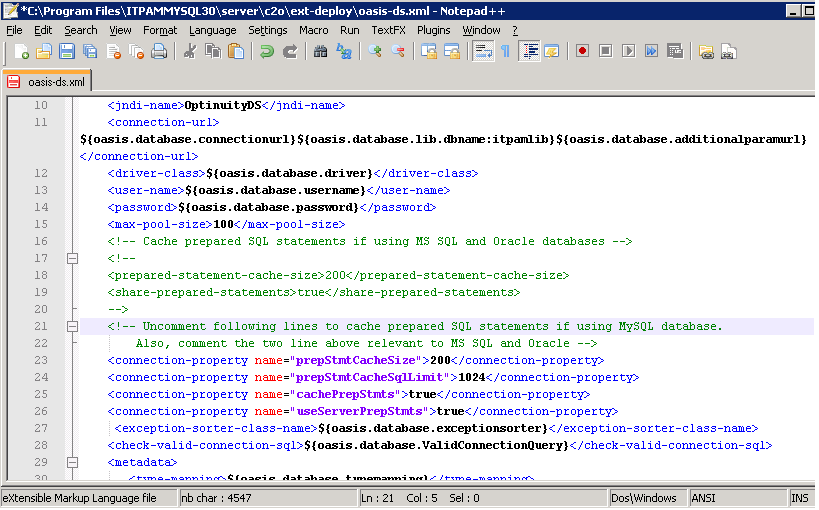This screenshot has width=819, height=510.
Task: Open Find using the binoculars icon
Action: 321,51
